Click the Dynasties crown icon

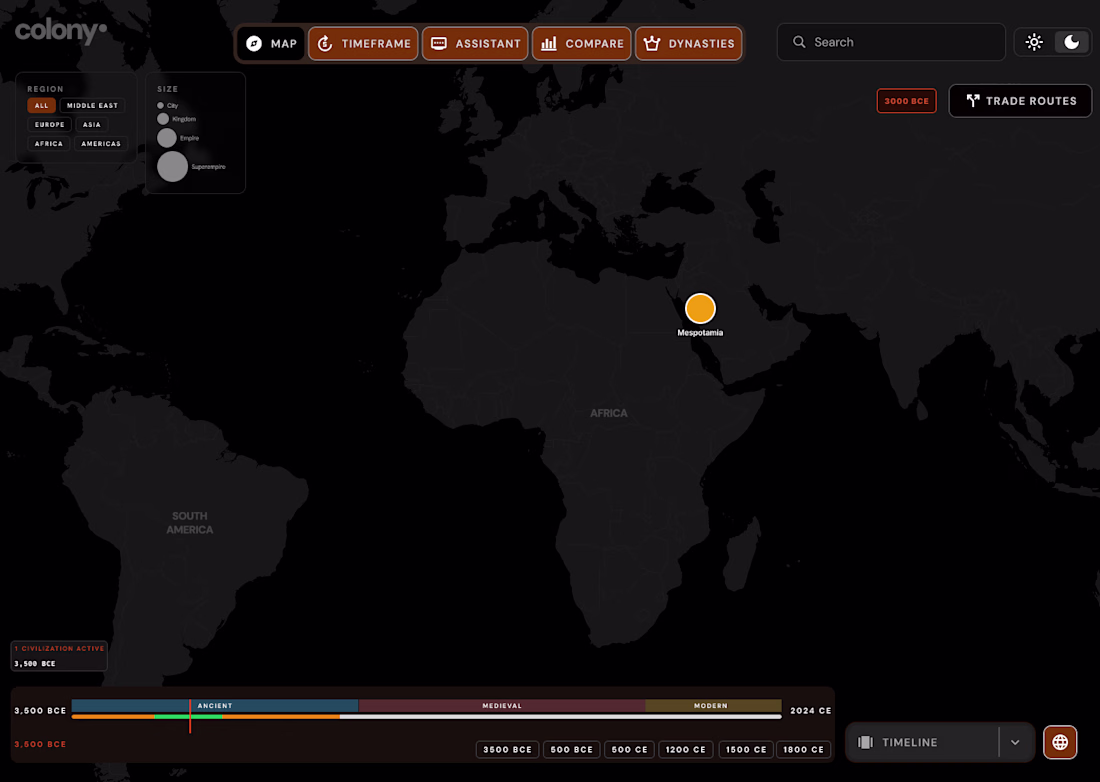pos(652,43)
